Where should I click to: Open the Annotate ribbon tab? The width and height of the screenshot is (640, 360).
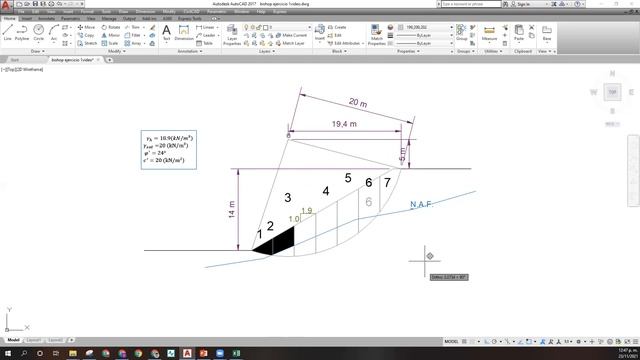[47, 19]
